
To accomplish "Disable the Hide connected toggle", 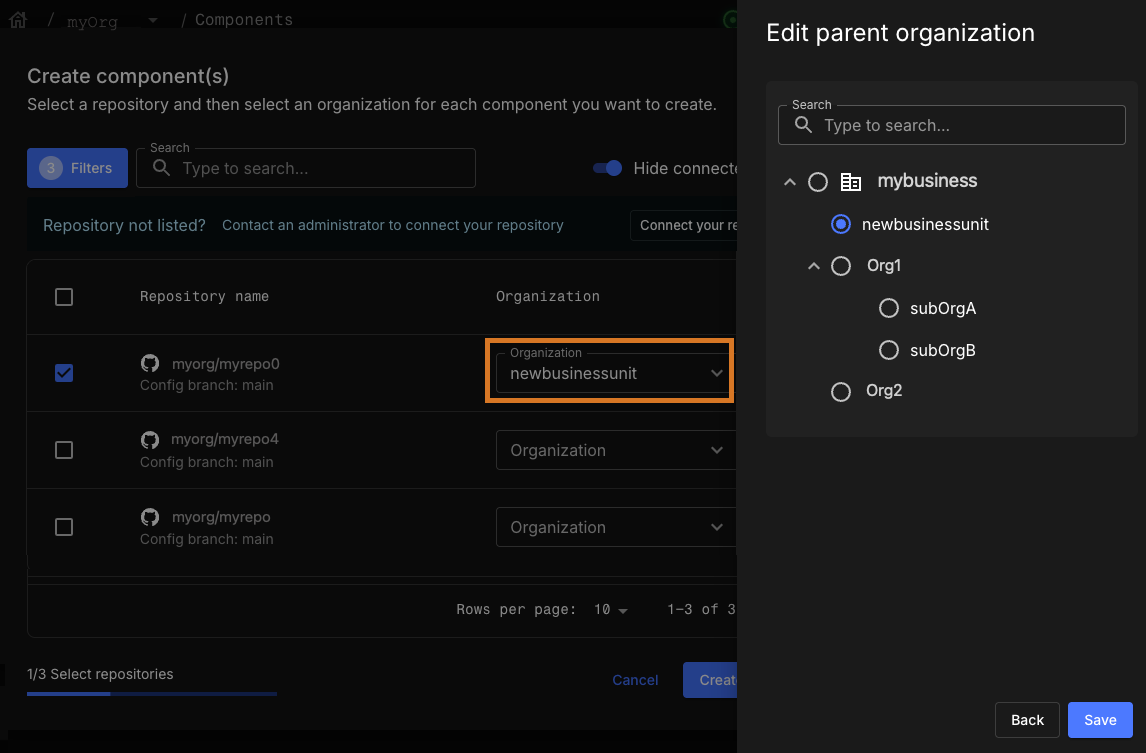I will pyautogui.click(x=608, y=168).
